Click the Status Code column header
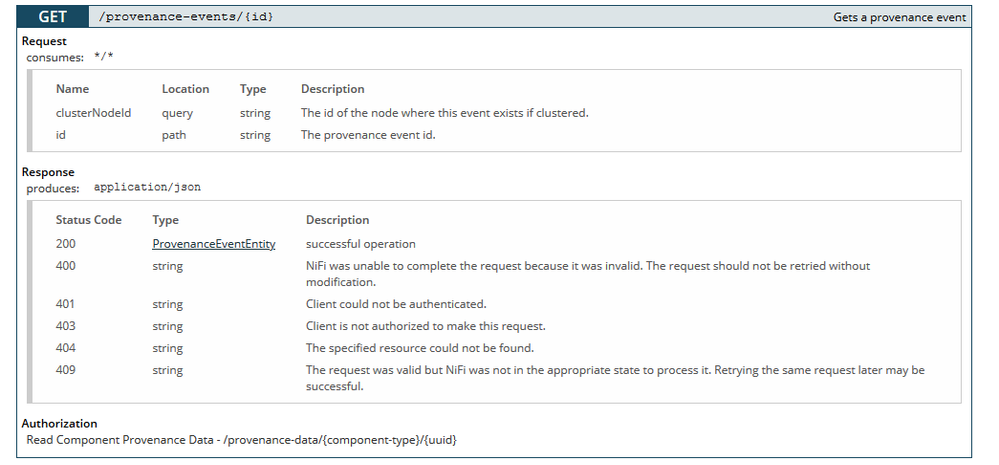Image resolution: width=999 pixels, height=465 pixels. point(88,220)
